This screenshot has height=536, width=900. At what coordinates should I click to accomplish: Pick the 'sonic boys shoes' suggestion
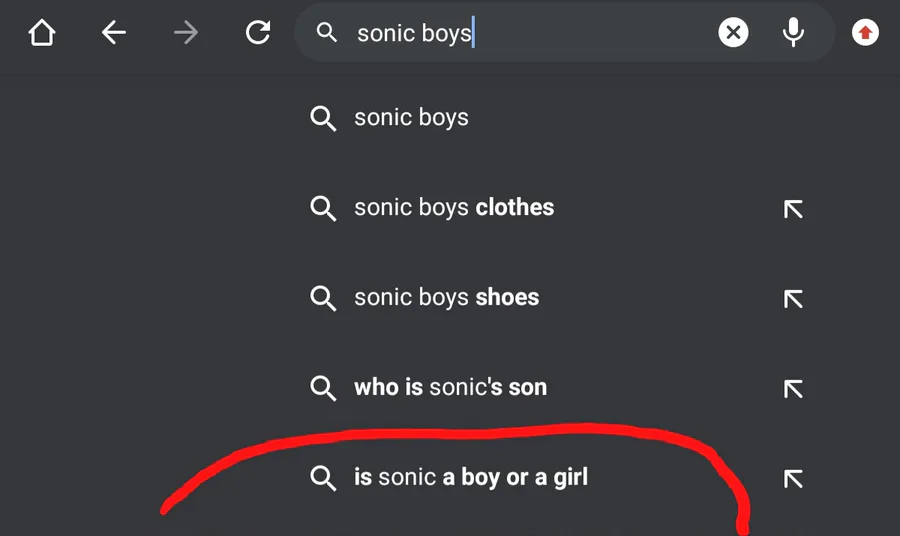[x=446, y=298]
